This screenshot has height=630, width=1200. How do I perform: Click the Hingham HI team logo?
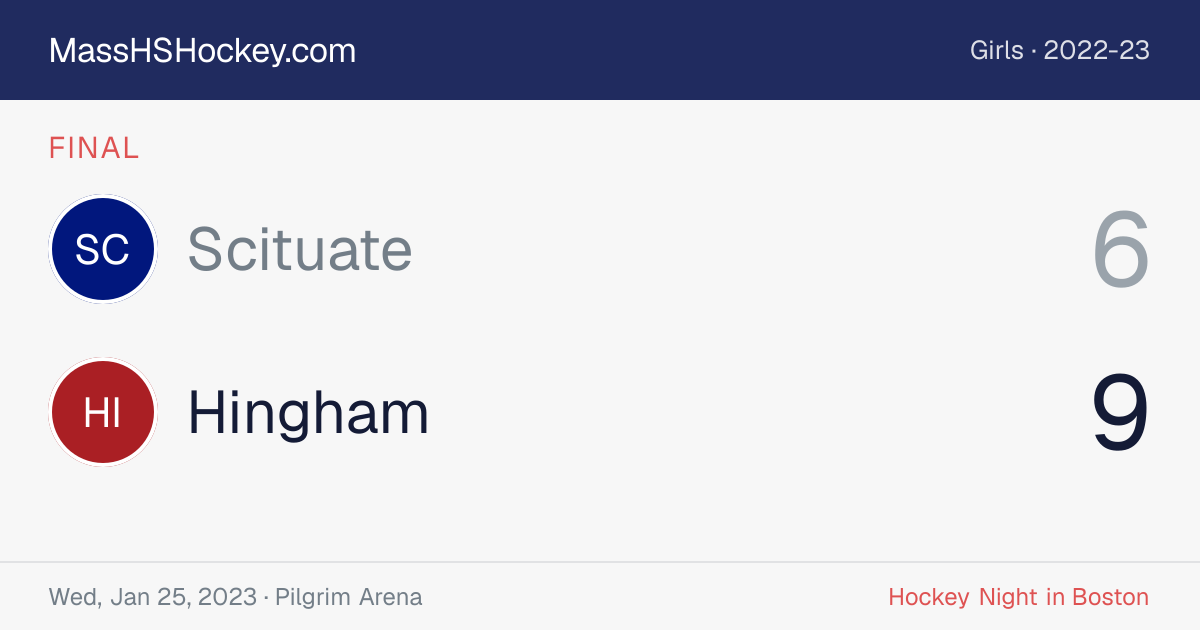click(102, 412)
